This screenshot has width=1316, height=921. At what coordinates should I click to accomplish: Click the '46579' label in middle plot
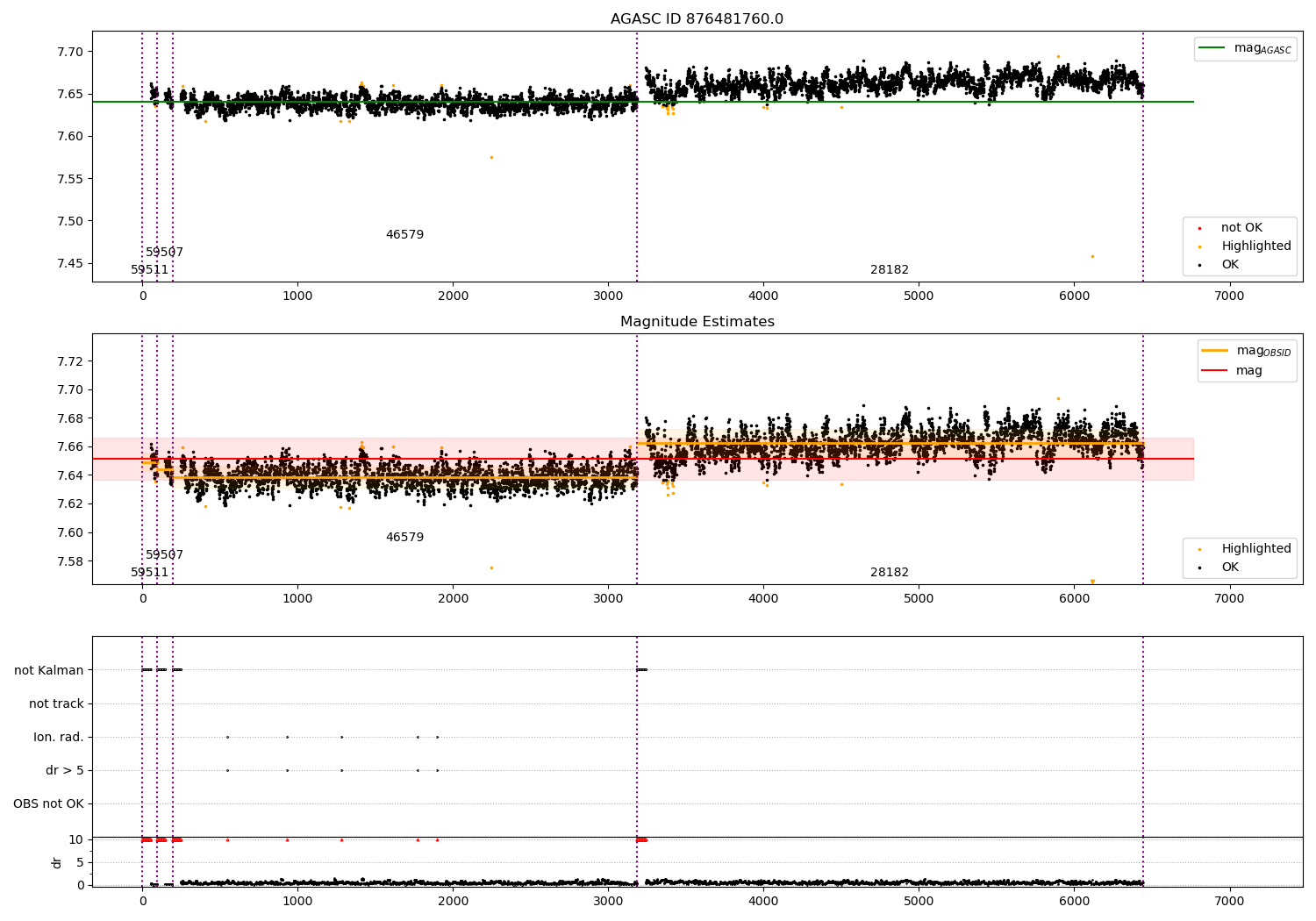click(404, 538)
